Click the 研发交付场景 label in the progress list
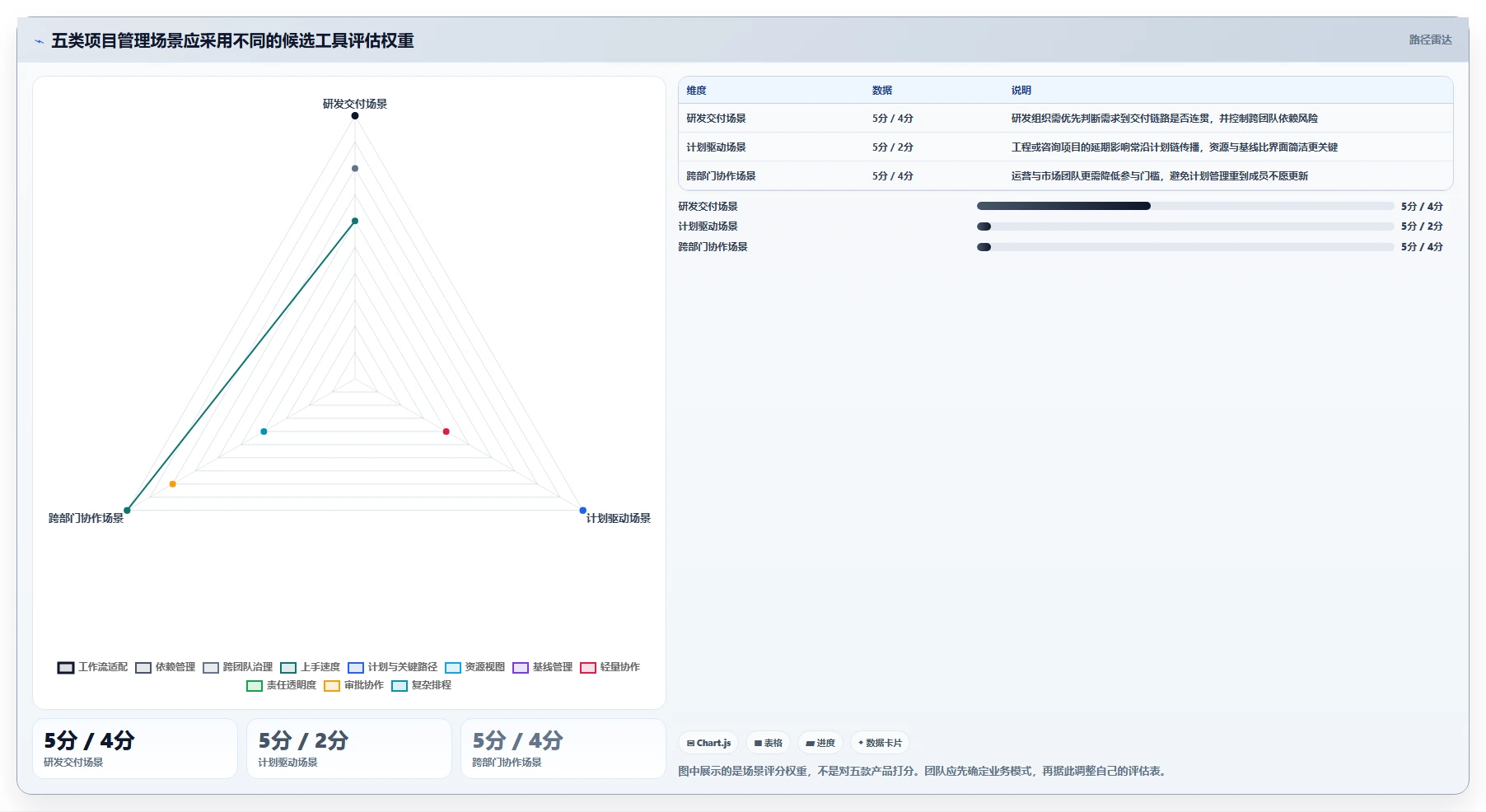1486x812 pixels. 708,207
